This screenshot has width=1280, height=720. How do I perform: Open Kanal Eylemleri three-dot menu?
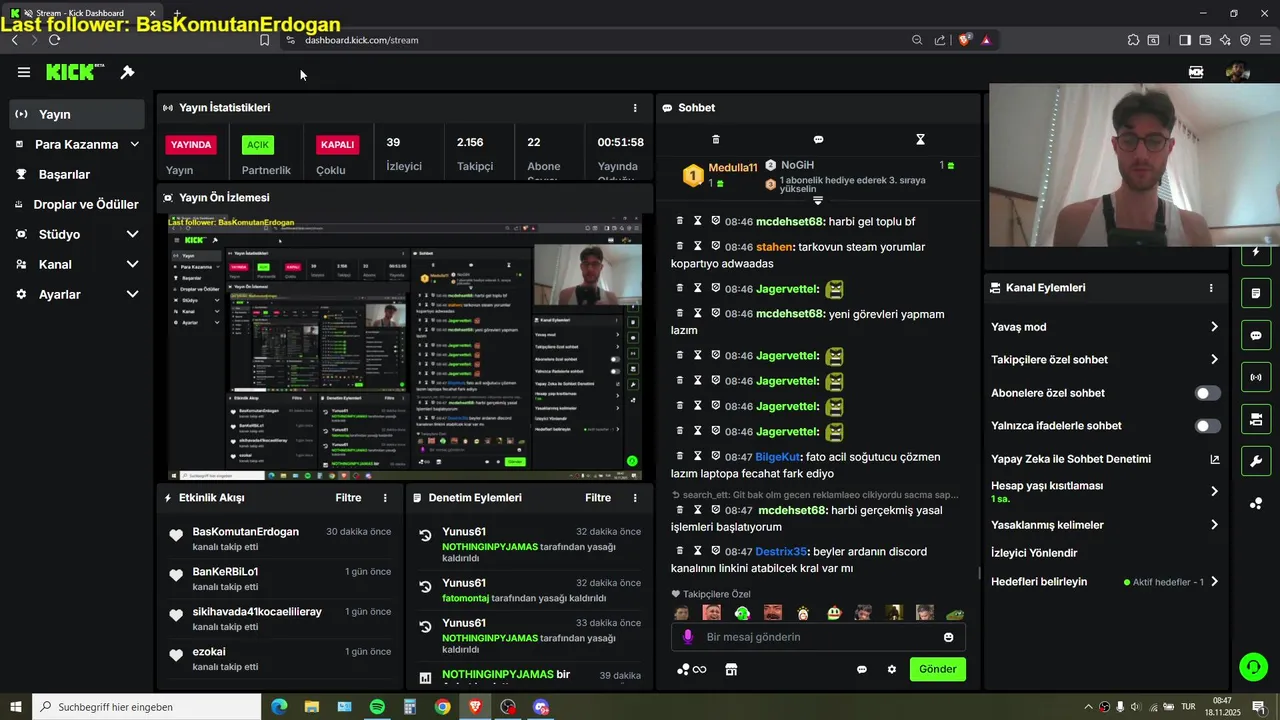click(1211, 288)
